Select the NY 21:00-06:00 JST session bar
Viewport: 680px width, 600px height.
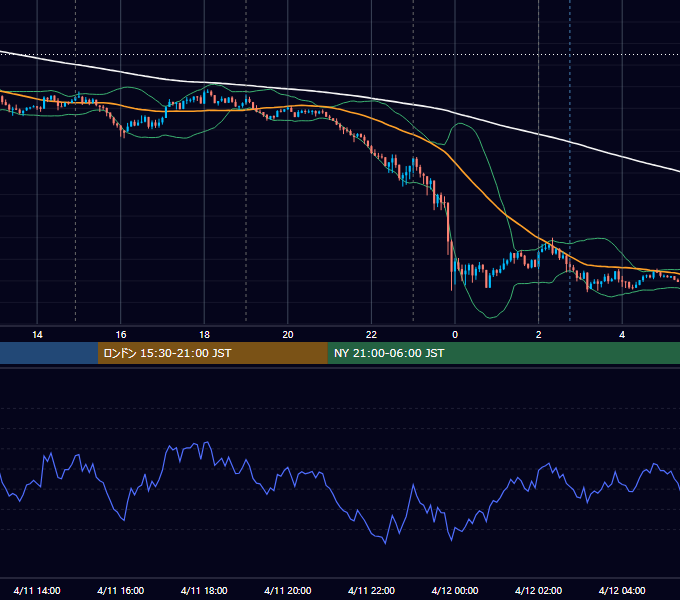click(503, 353)
